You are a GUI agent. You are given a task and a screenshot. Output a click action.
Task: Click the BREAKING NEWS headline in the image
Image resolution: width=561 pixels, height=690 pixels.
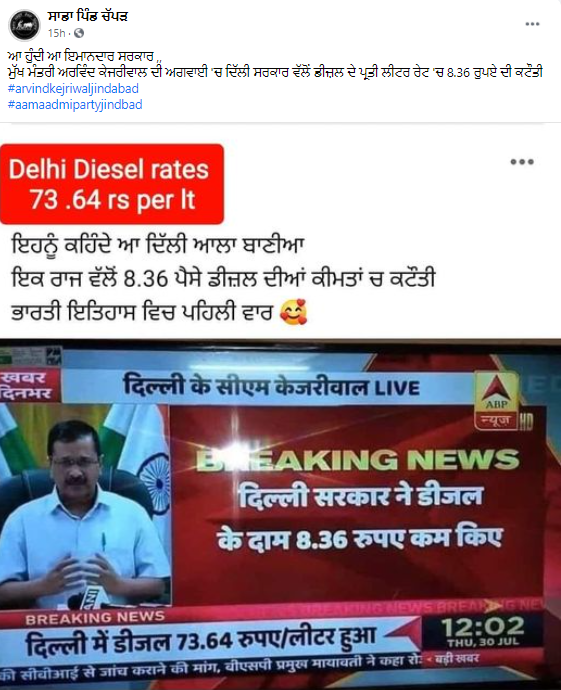pyautogui.click(x=357, y=460)
